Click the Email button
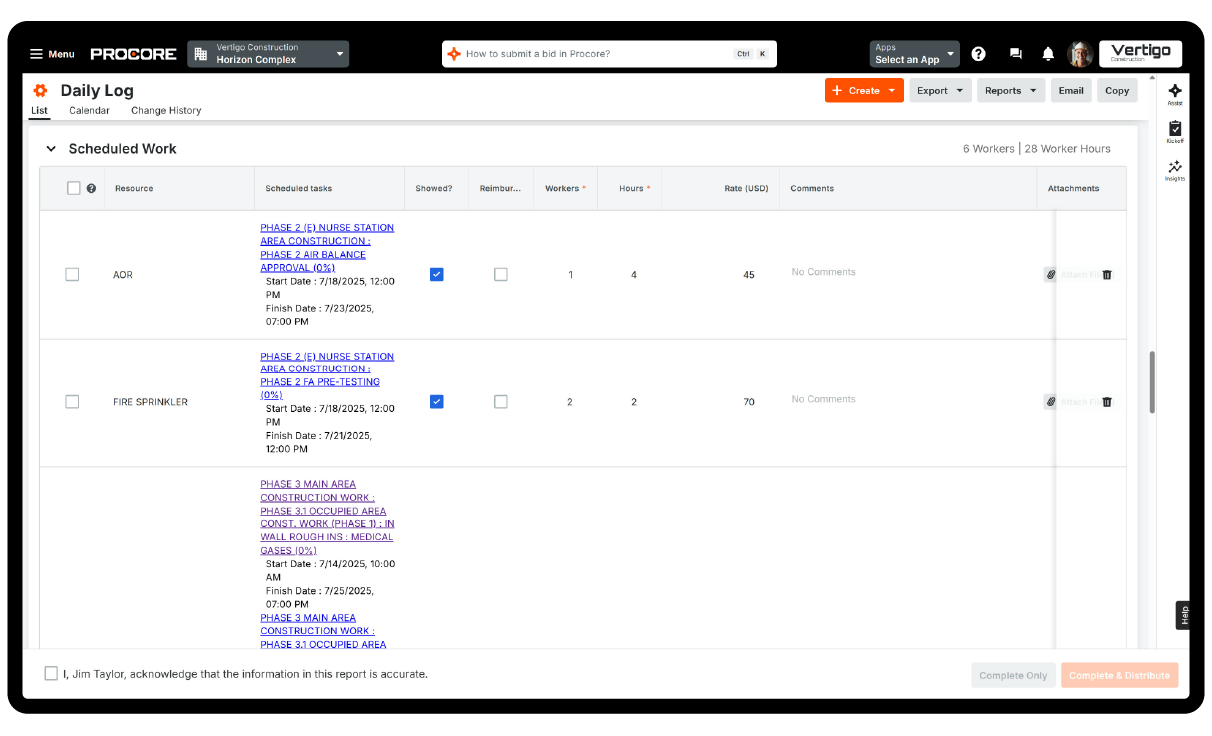 click(x=1071, y=90)
